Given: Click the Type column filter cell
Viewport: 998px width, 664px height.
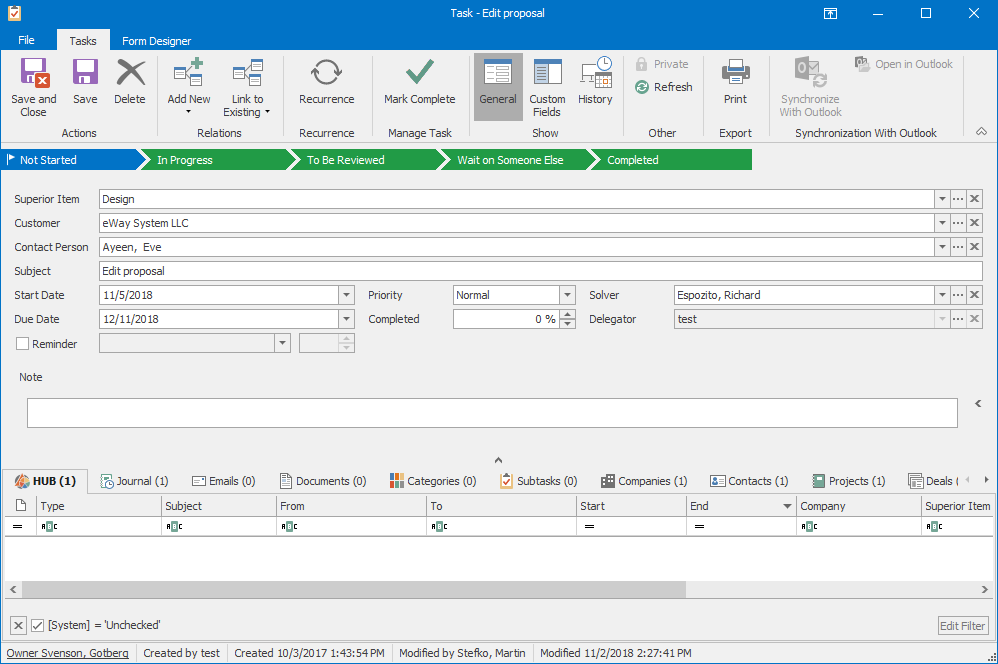Looking at the screenshot, I should pyautogui.click(x=99, y=526).
